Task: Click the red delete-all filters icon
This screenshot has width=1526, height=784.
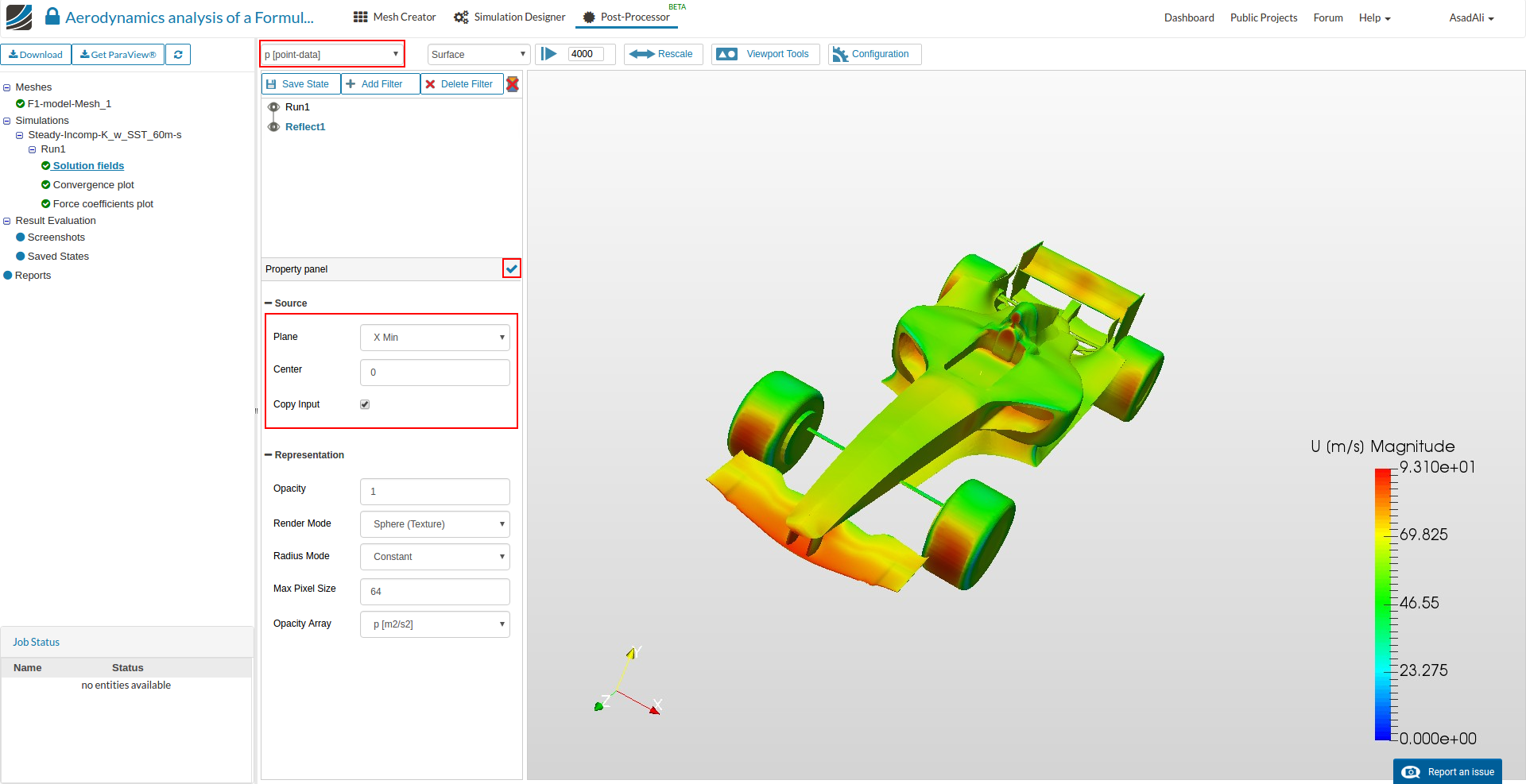Action: 513,84
